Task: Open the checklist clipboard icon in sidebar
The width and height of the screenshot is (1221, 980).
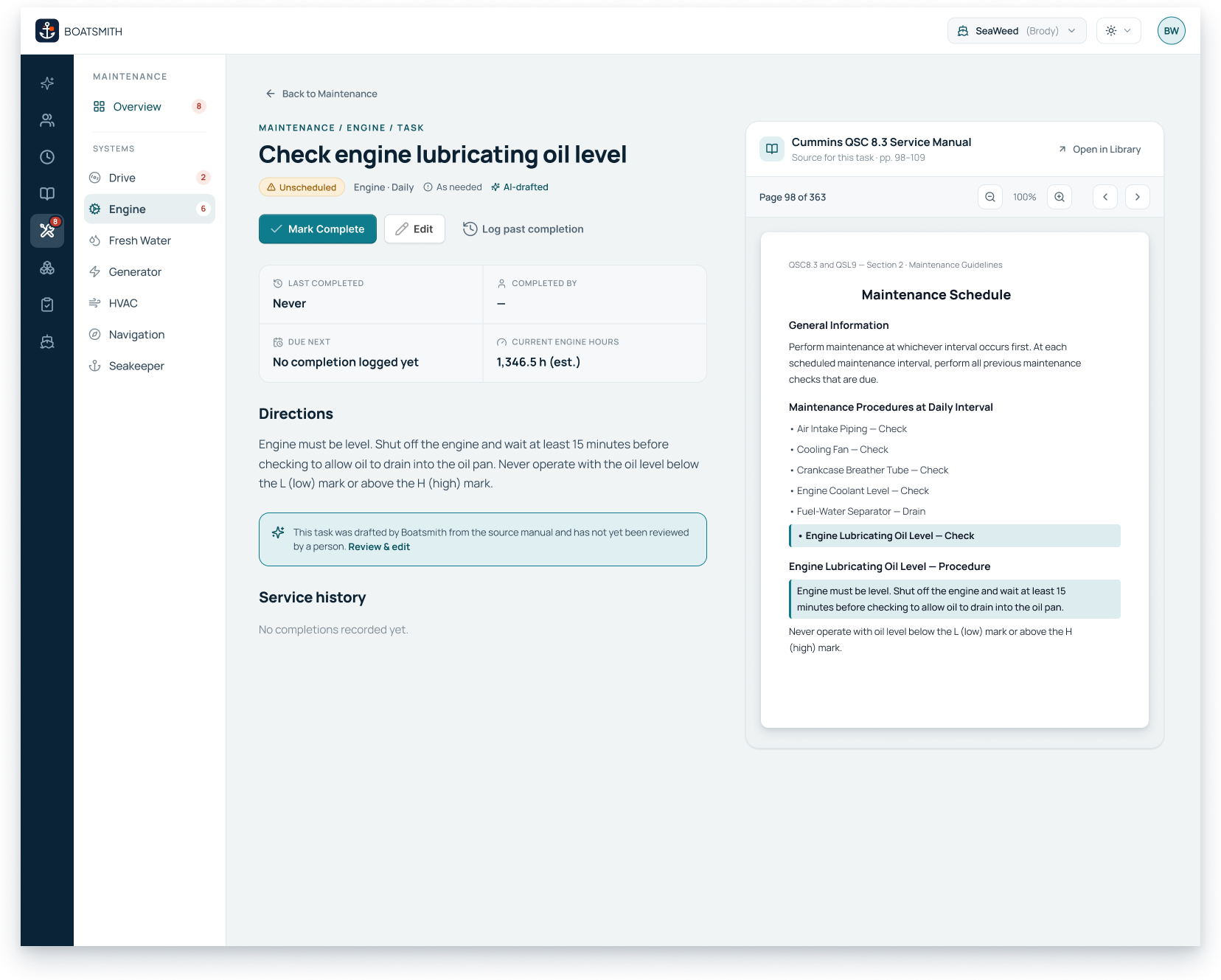Action: pos(47,305)
